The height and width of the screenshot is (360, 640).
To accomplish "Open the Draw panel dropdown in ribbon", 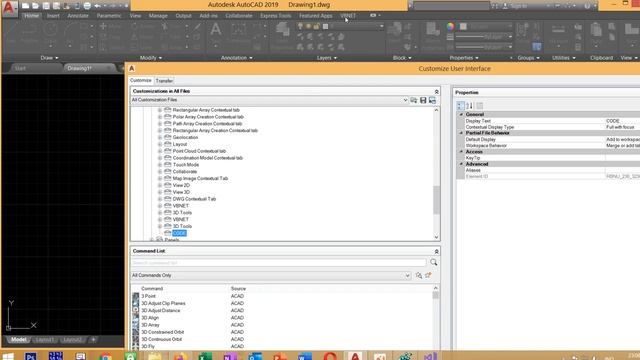I will click(x=49, y=58).
